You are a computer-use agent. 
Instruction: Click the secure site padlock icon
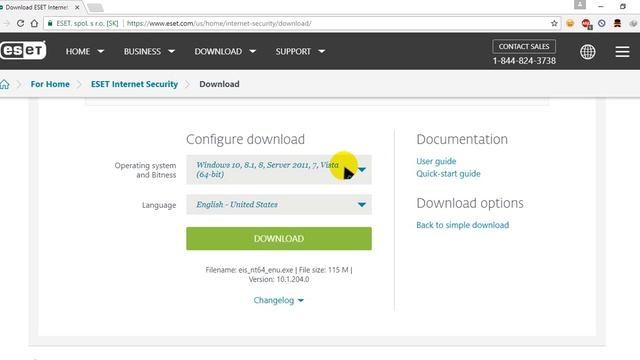click(50, 23)
